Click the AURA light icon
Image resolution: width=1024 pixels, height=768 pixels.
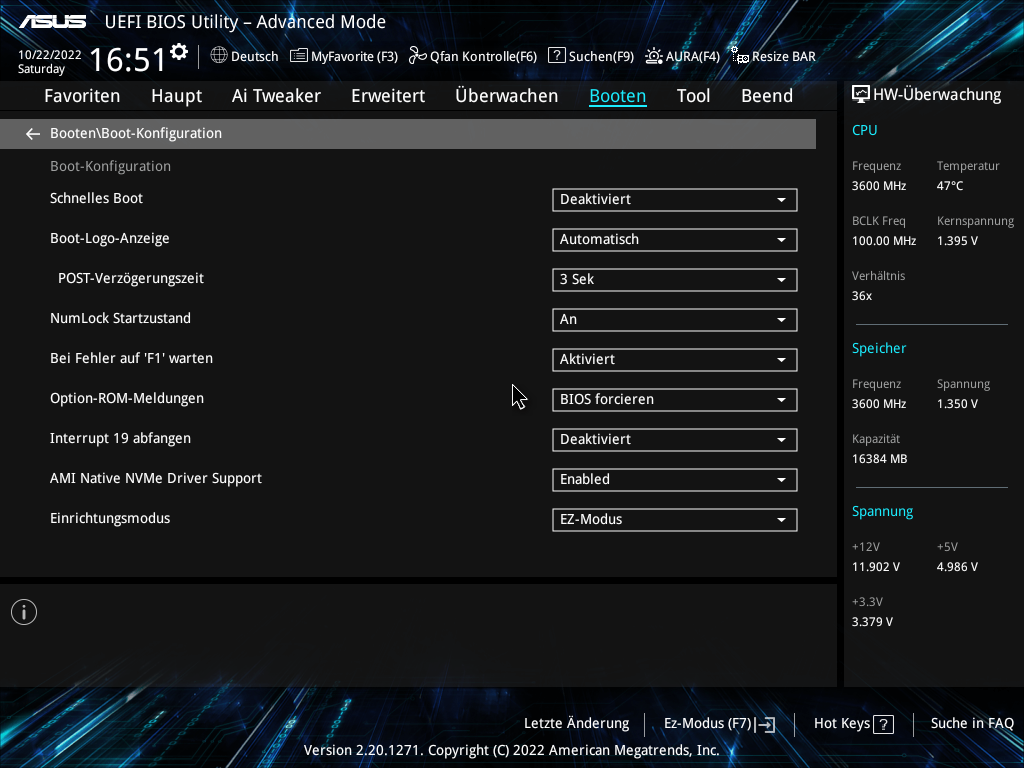654,56
